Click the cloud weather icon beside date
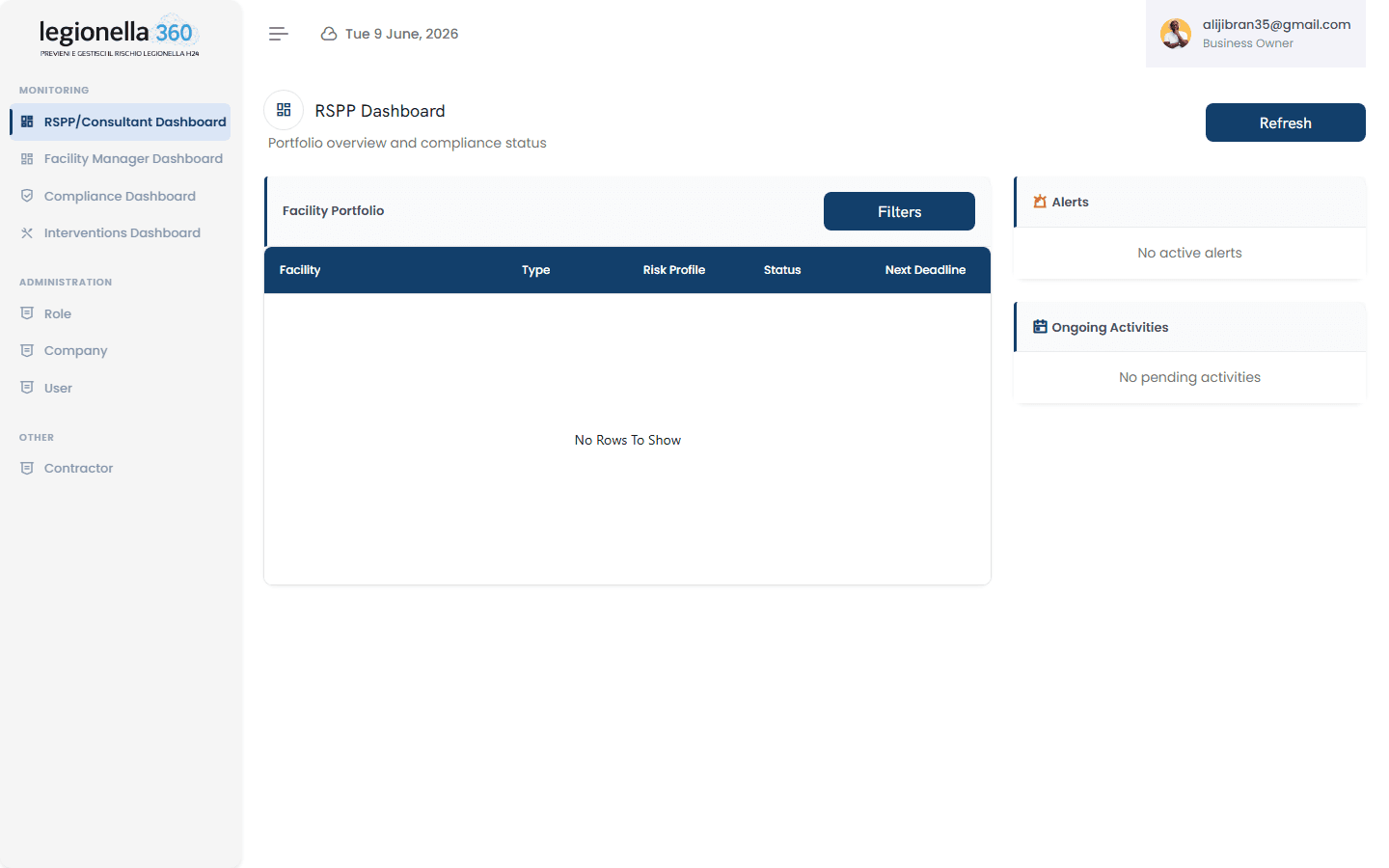Screen dimensions: 1389x868 point(329,34)
